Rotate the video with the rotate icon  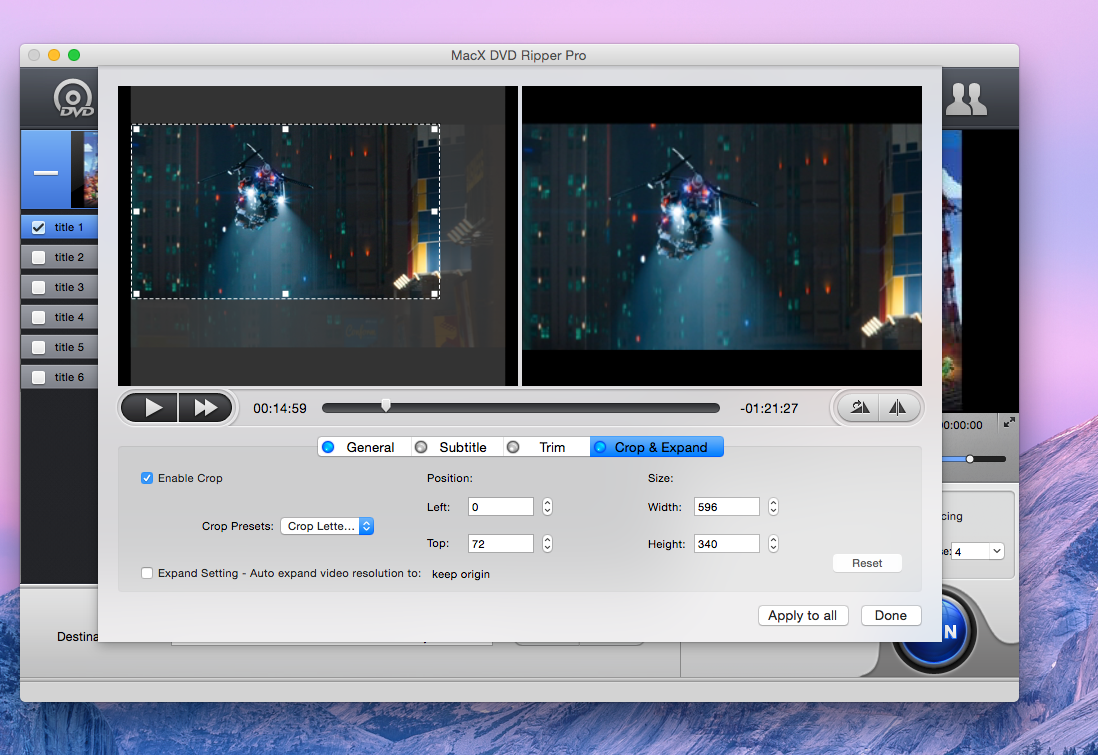(x=860, y=408)
